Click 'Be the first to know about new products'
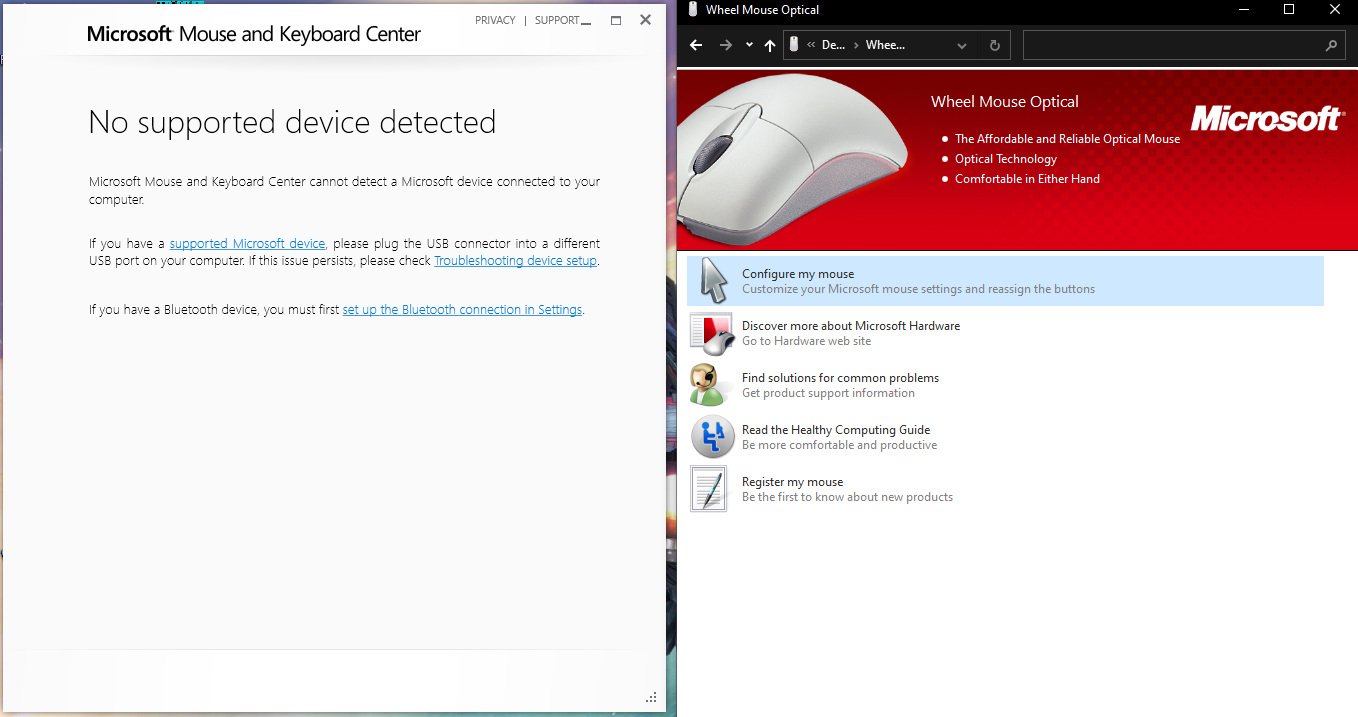The image size is (1358, 717). tap(847, 497)
